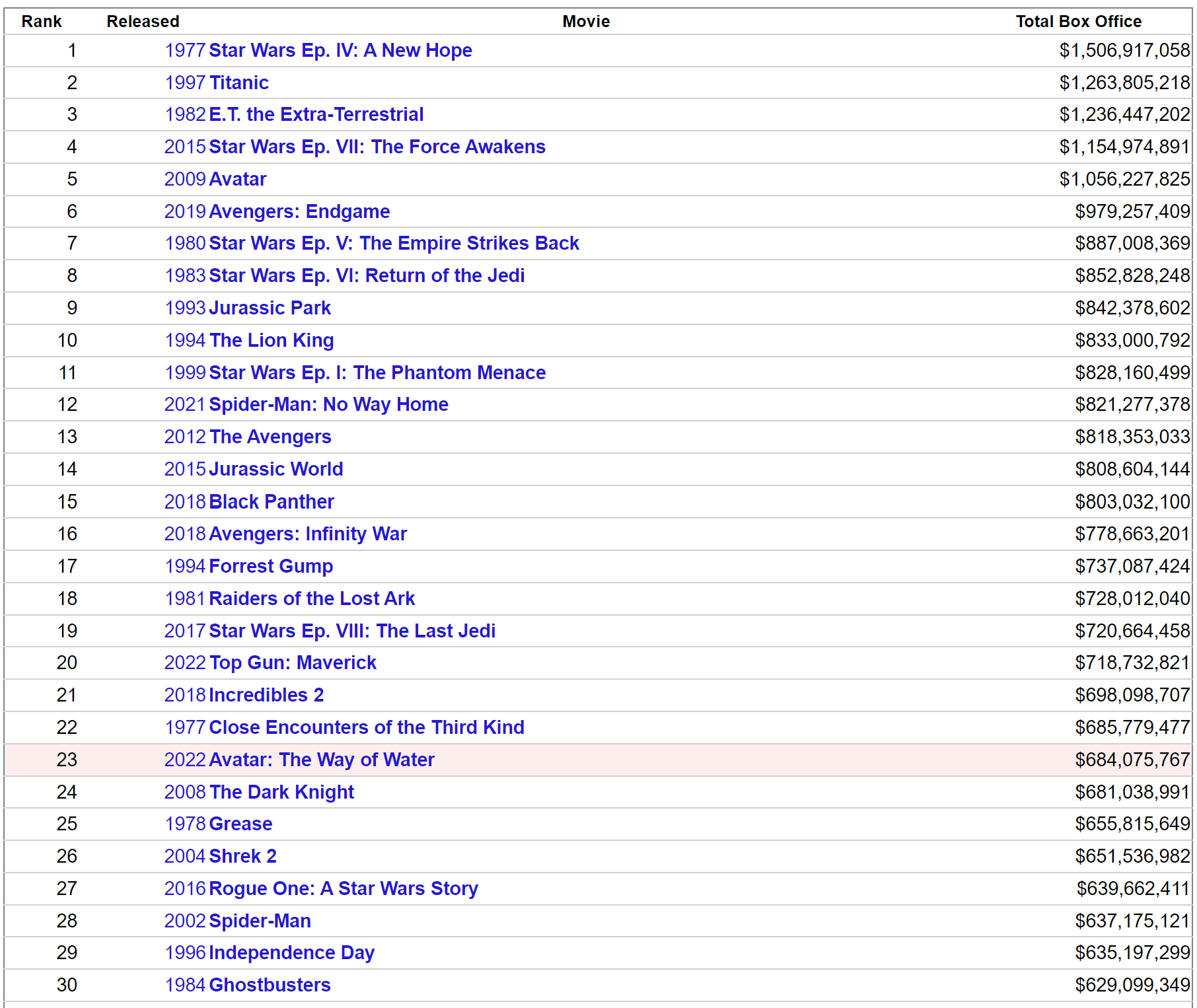Open The Lion King link
The height and width of the screenshot is (1008, 1197).
pos(271,340)
